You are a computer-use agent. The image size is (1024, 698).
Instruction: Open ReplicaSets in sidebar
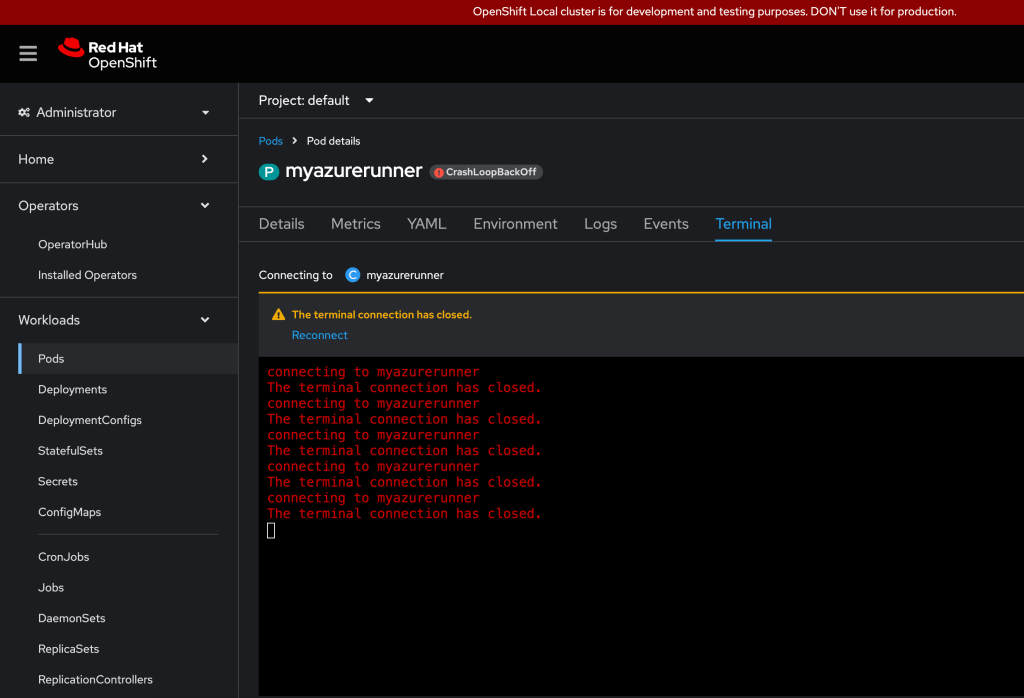tap(69, 649)
